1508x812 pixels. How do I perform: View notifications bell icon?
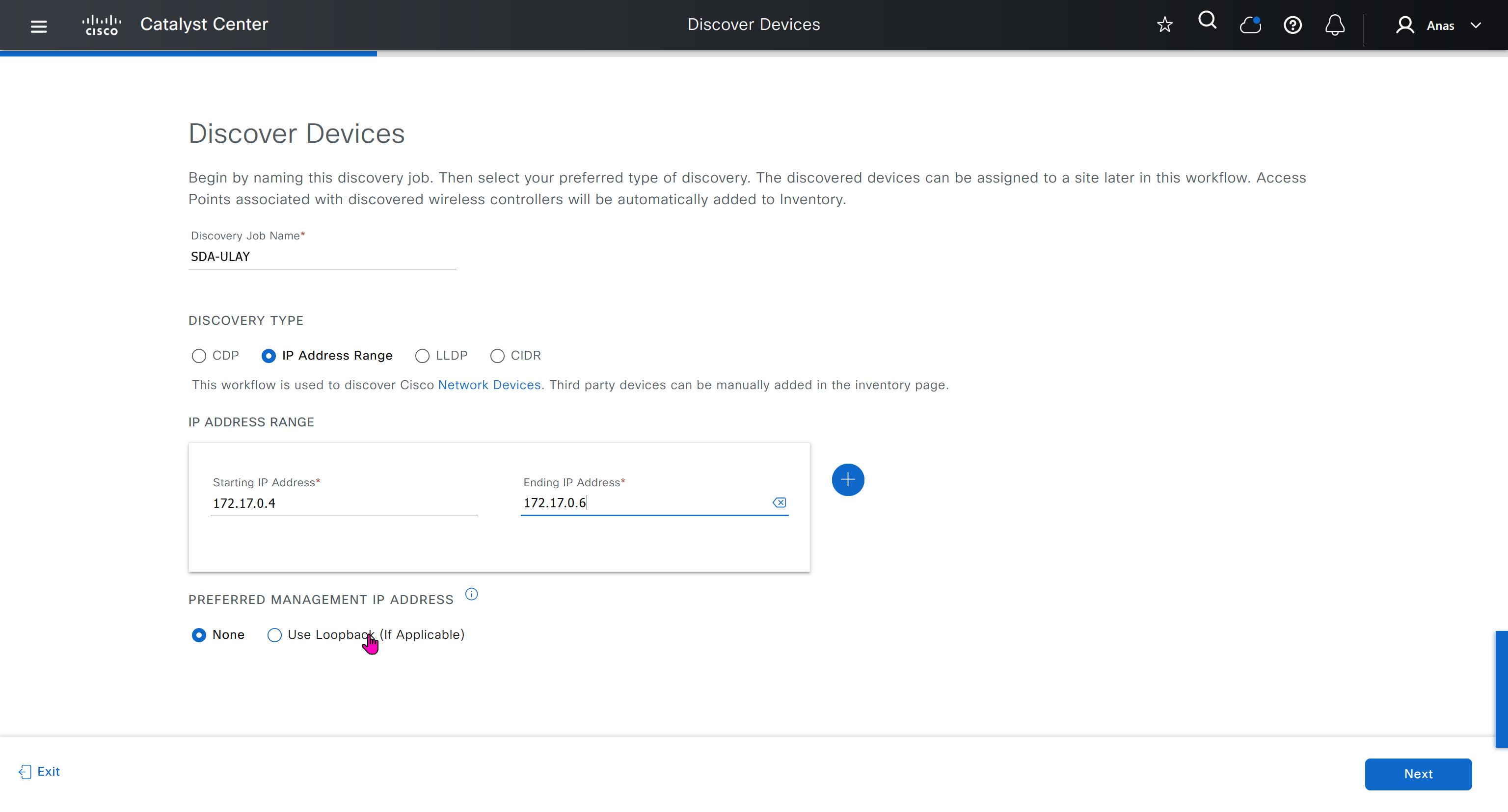click(1335, 25)
